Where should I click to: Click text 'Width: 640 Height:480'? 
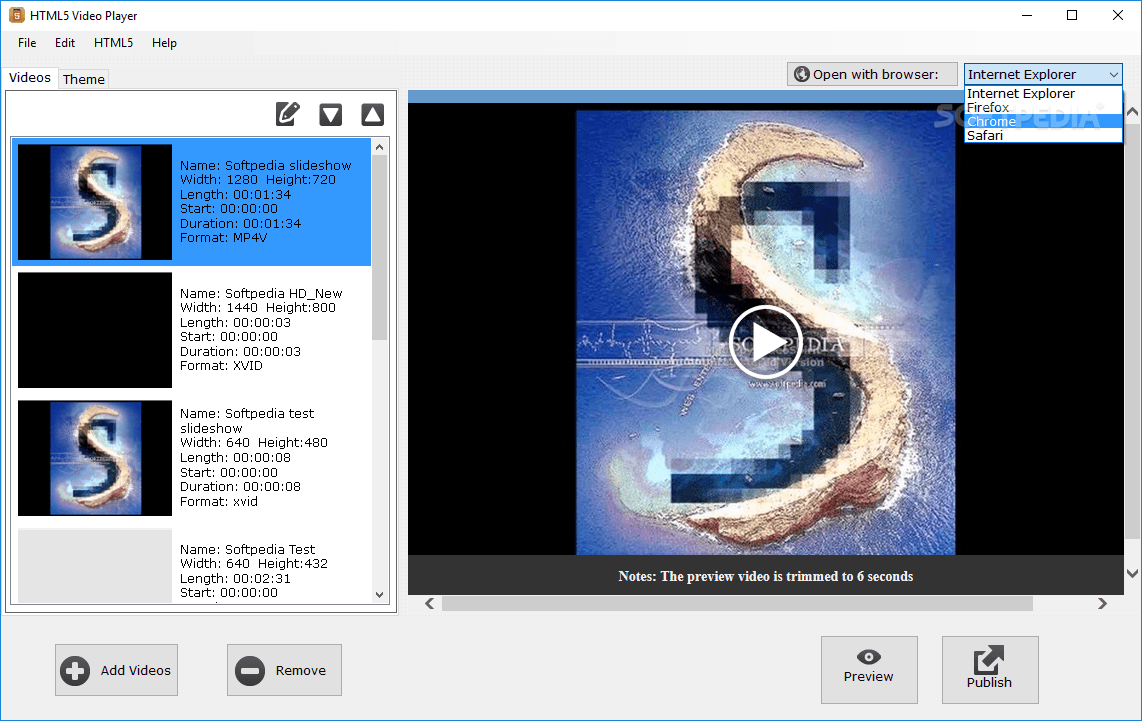(254, 443)
